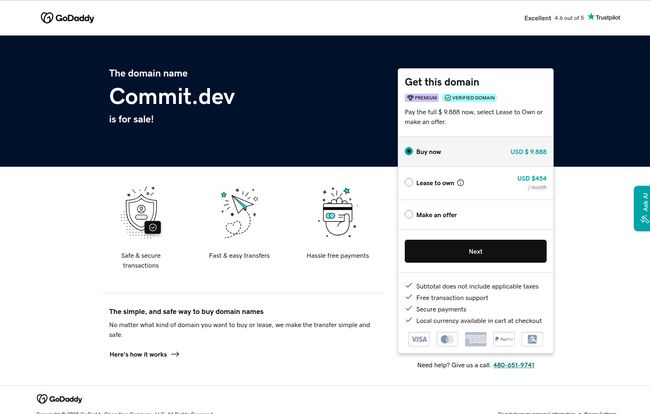Click the Safe & secure transactions caption
This screenshot has height=414, width=650.
coord(141,260)
